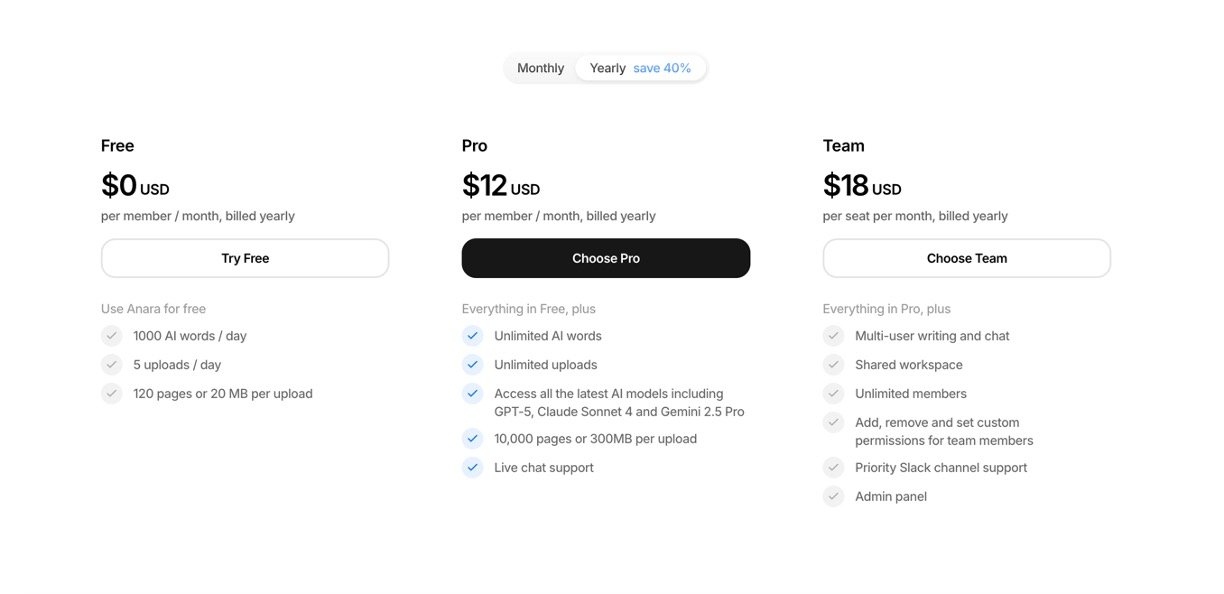Click the save 40% label
This screenshot has height=594, width=1224.
(662, 68)
